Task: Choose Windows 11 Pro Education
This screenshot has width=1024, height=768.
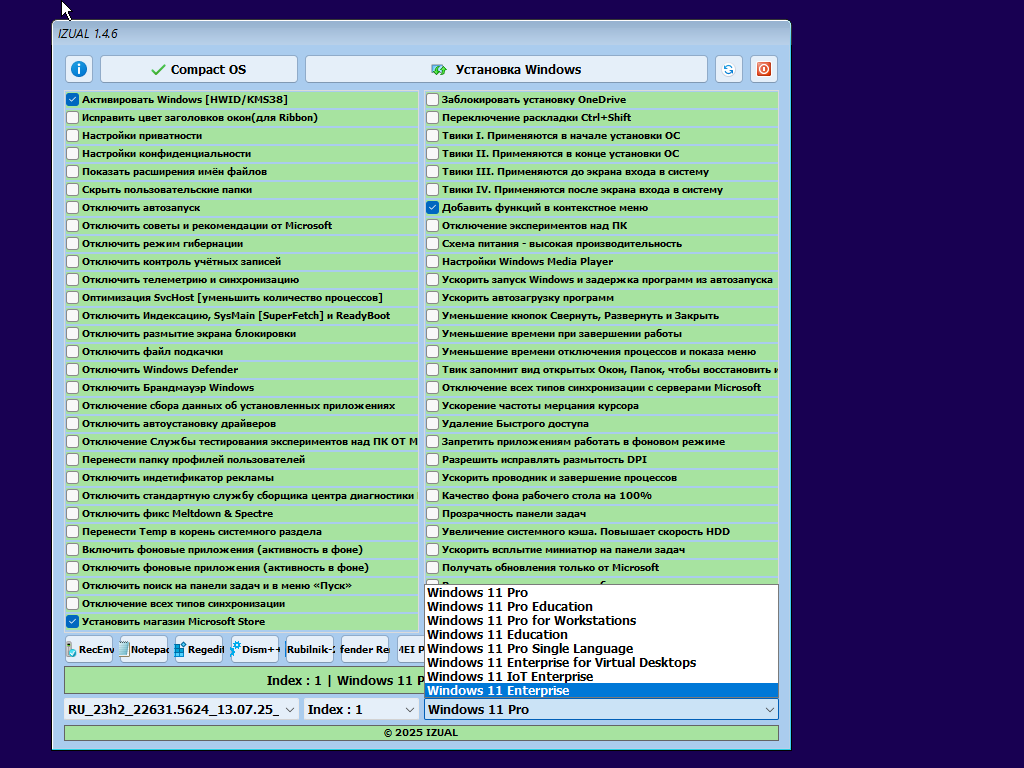Action: click(601, 607)
